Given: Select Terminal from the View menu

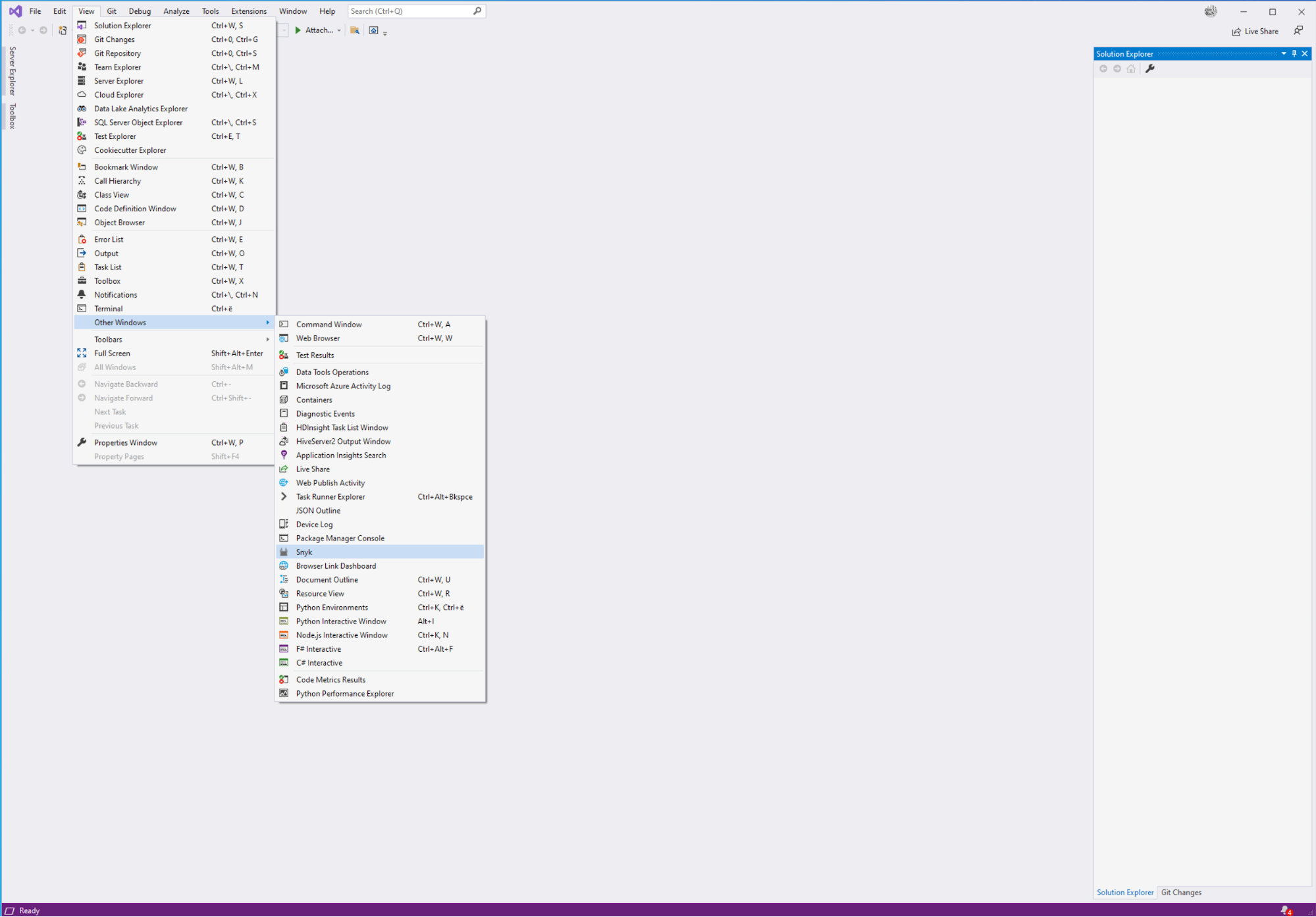Looking at the screenshot, I should coord(108,308).
